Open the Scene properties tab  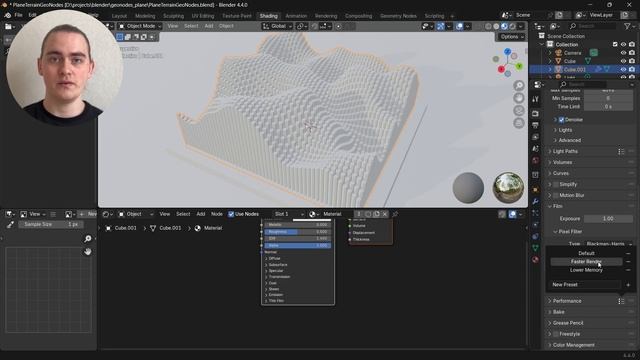click(x=536, y=149)
